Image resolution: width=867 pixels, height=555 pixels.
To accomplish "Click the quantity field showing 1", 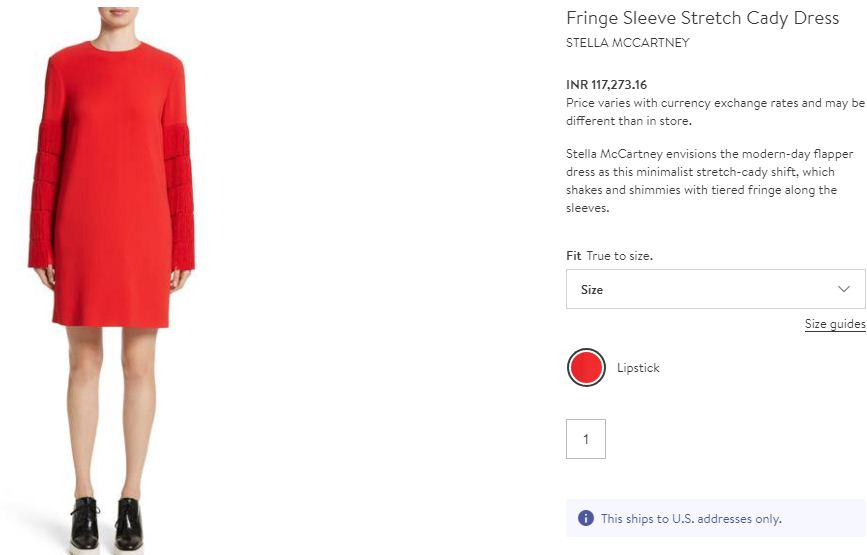I will [x=586, y=439].
